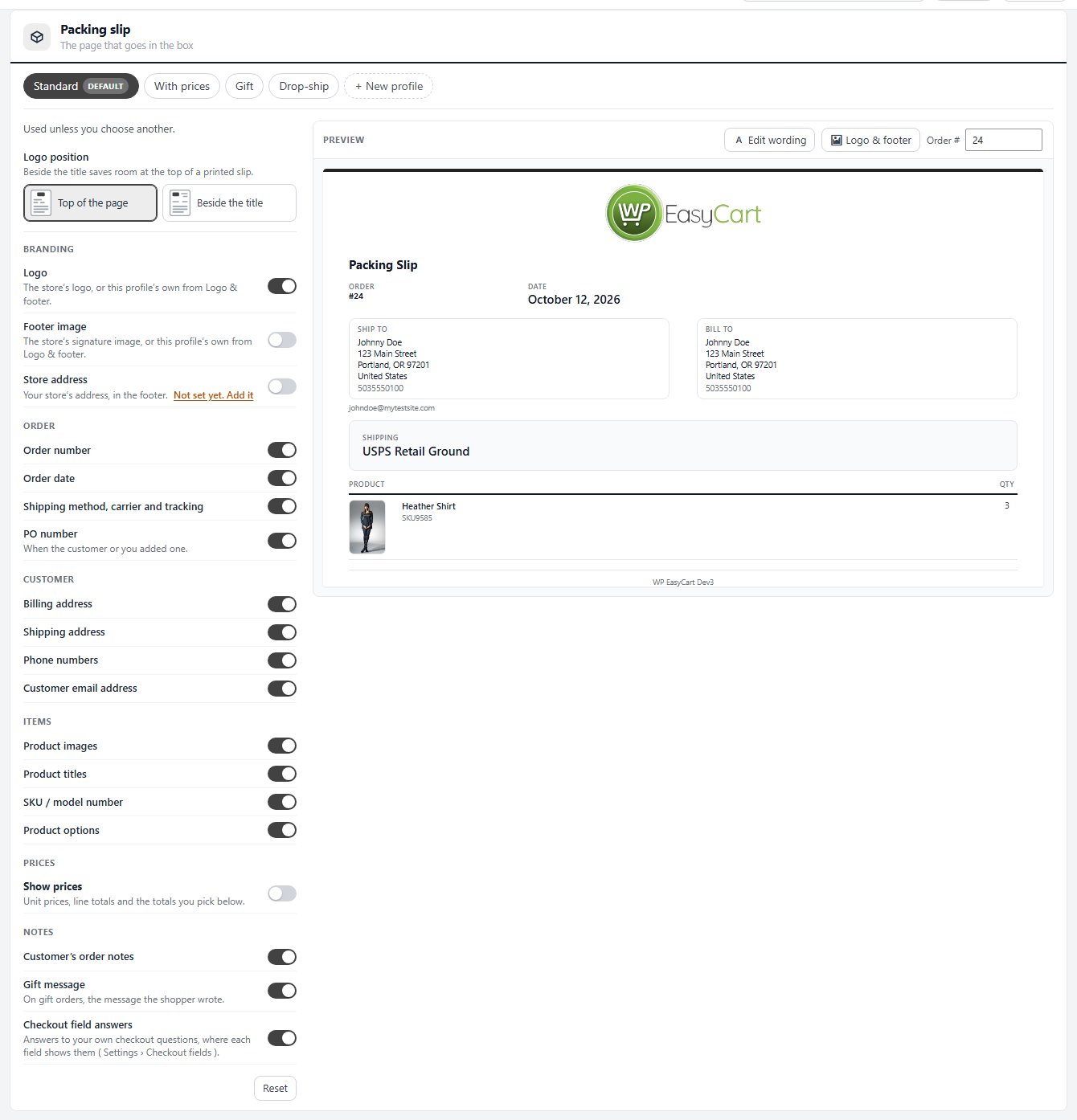This screenshot has width=1077, height=1120.
Task: Click 'Heather Shirt' product name in preview
Action: 428,506
